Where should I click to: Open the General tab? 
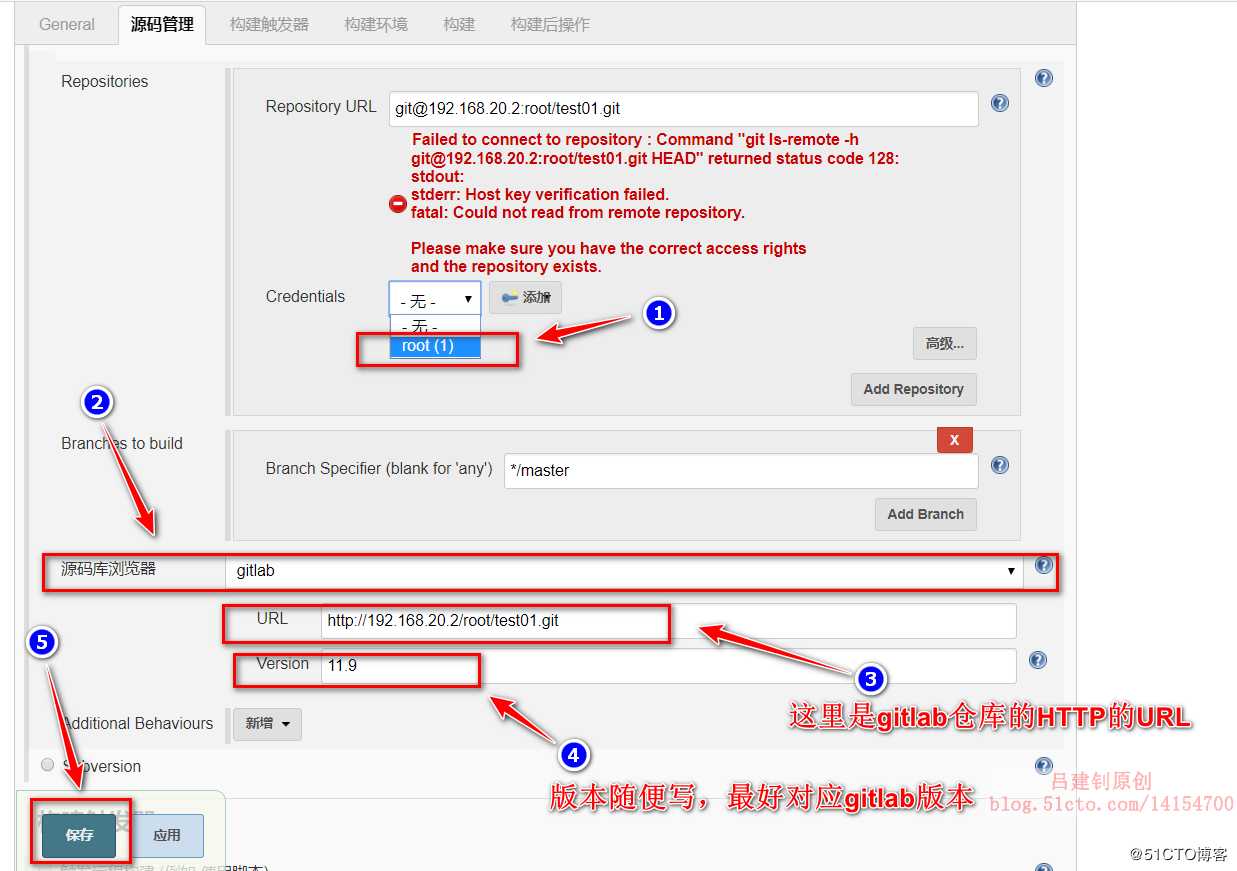click(x=67, y=24)
